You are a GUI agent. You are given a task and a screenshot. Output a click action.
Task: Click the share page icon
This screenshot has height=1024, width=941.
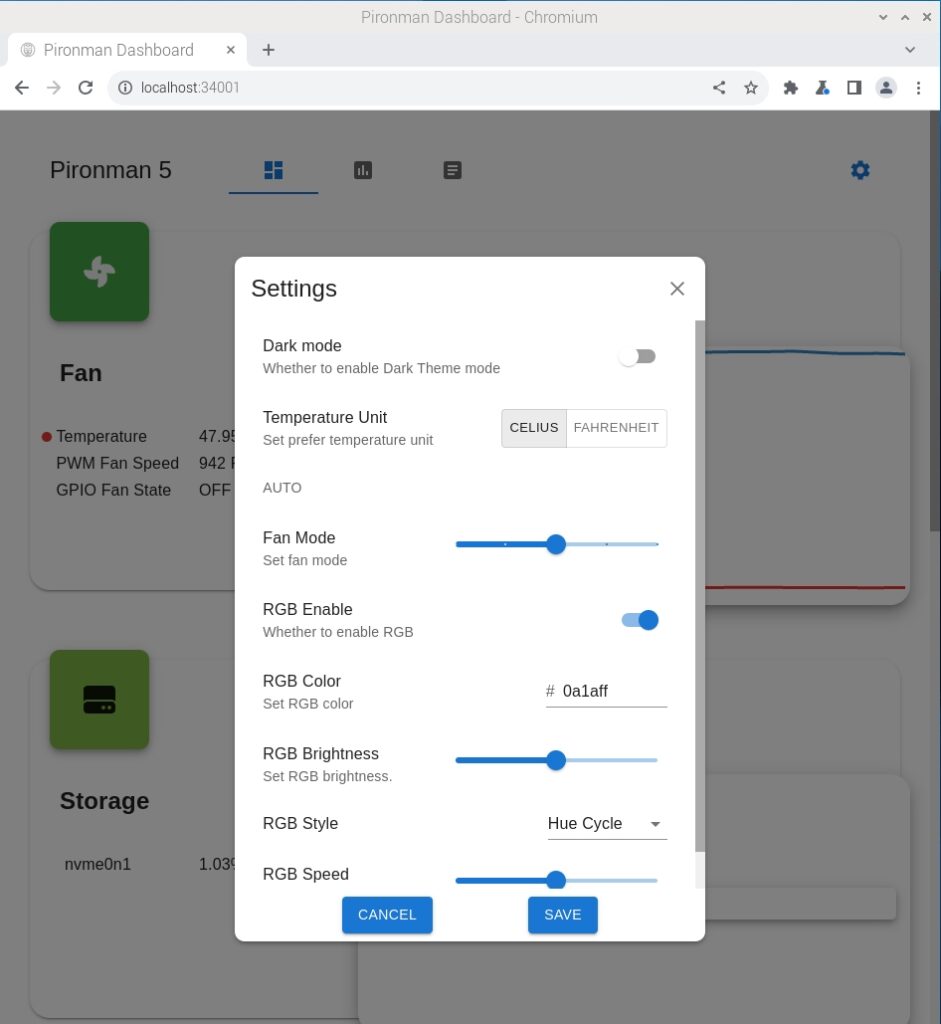click(x=719, y=88)
